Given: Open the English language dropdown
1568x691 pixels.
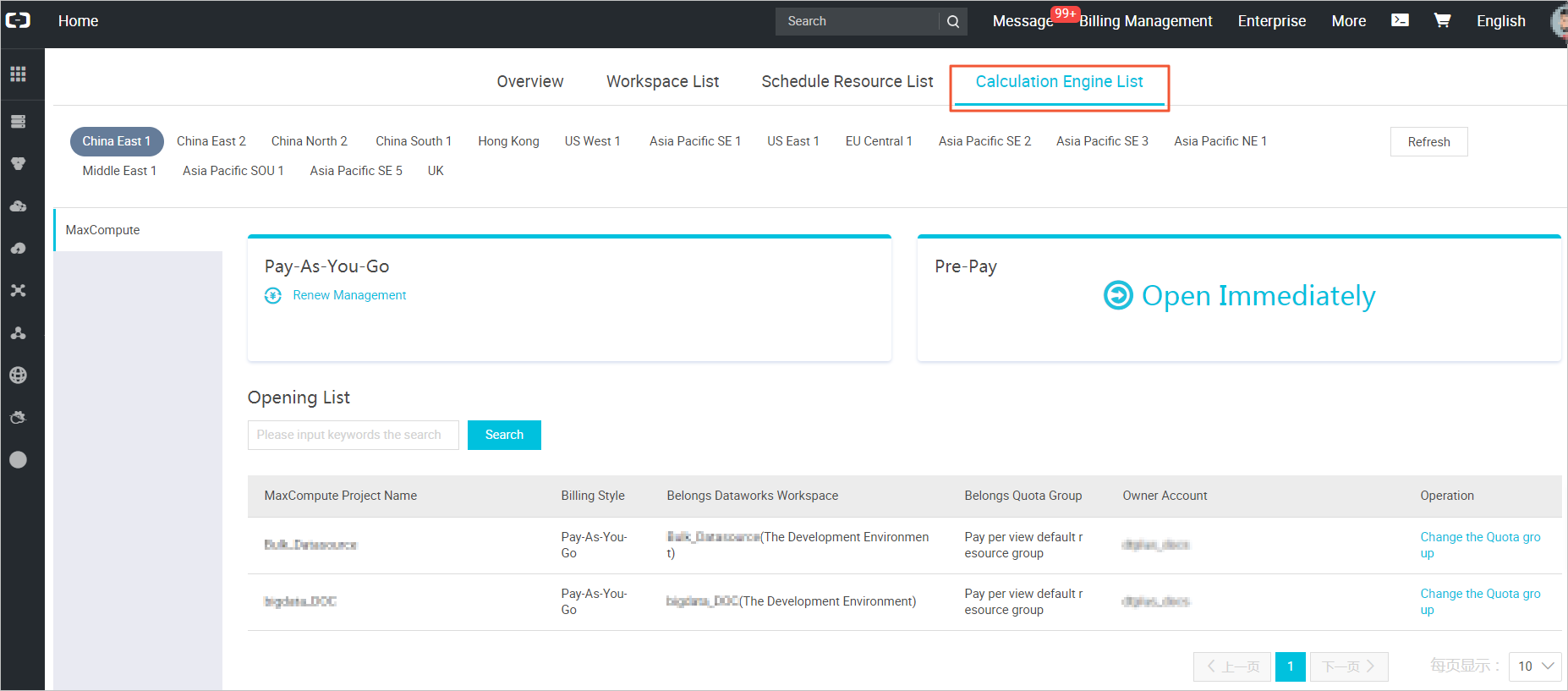Looking at the screenshot, I should (1500, 21).
